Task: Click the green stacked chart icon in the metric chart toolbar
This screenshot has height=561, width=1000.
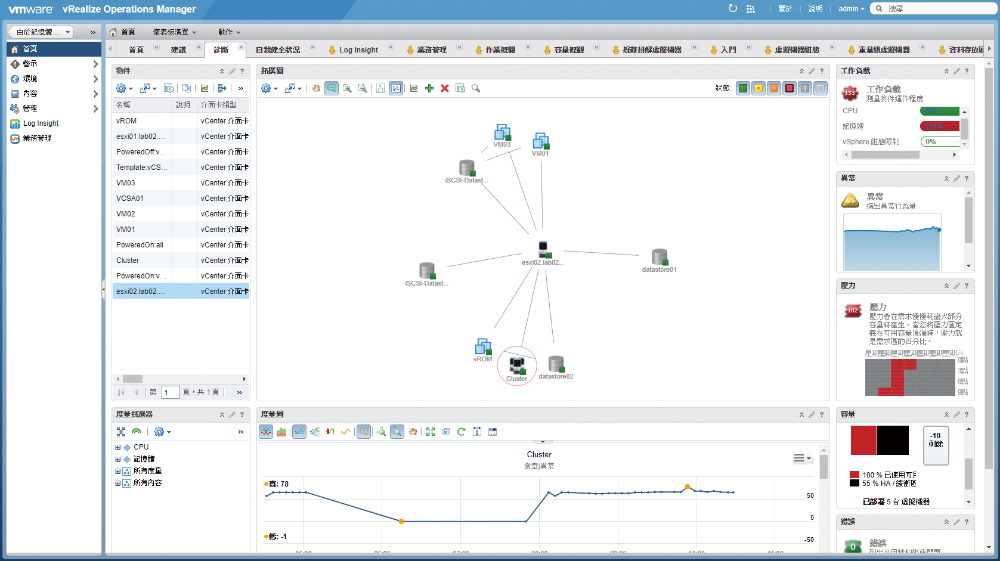Action: pos(281,432)
